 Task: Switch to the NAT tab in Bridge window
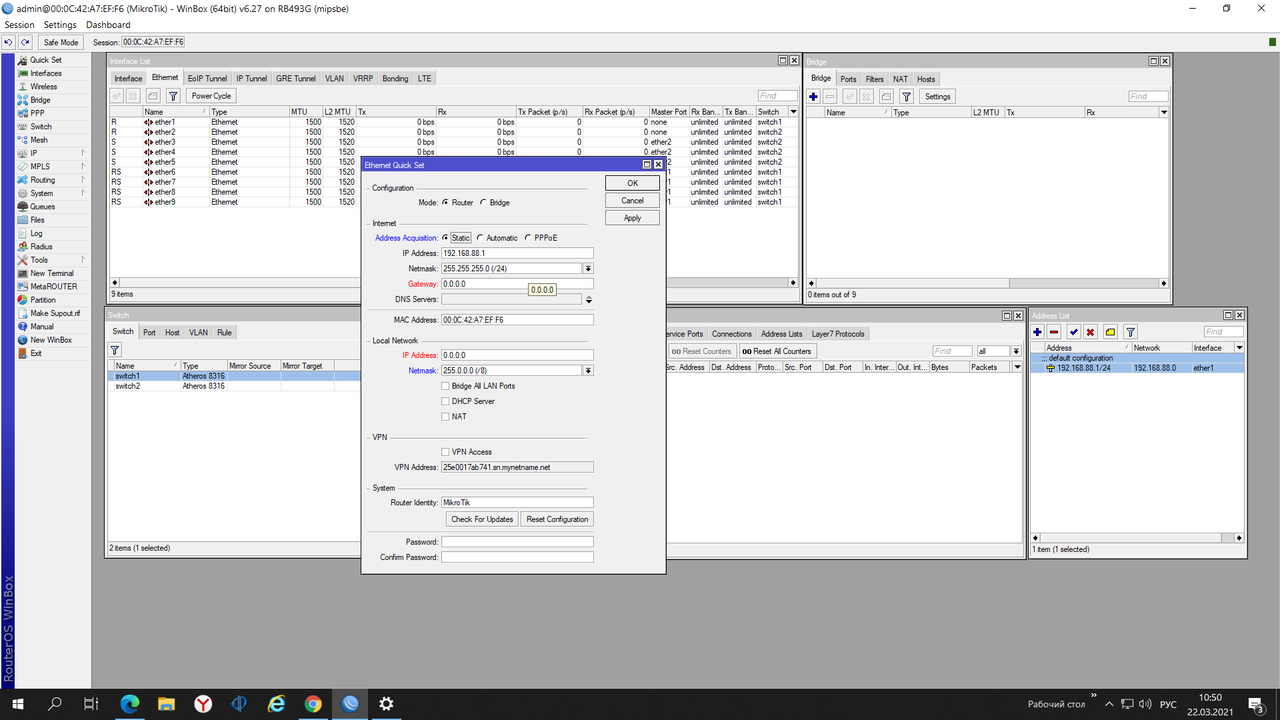point(901,79)
